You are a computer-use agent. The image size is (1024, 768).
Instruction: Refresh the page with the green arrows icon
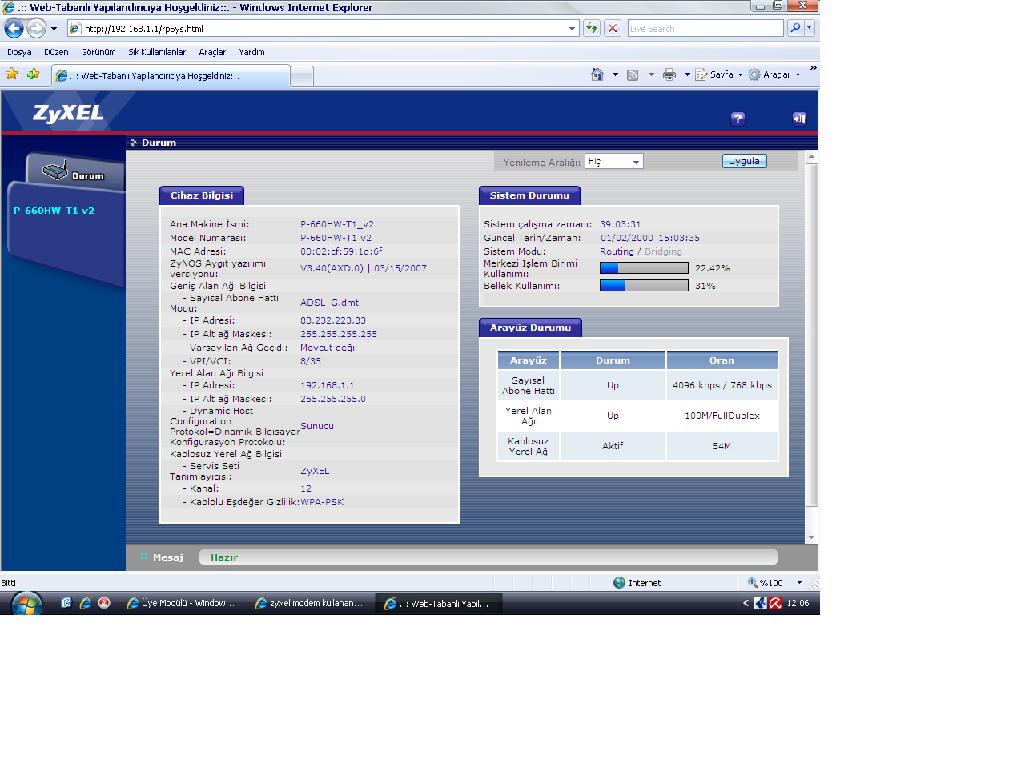pos(592,28)
